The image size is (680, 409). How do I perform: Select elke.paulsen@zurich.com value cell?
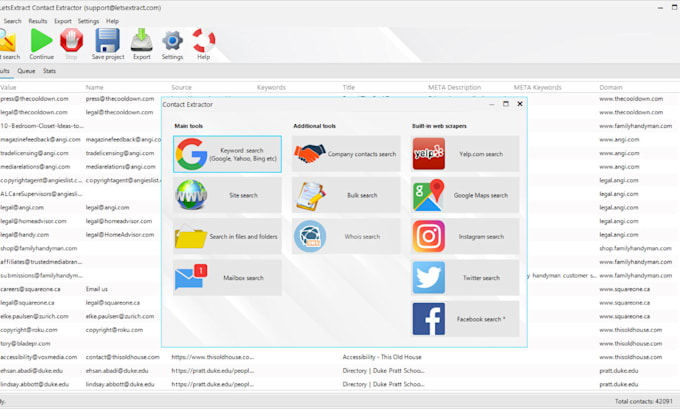[34, 316]
